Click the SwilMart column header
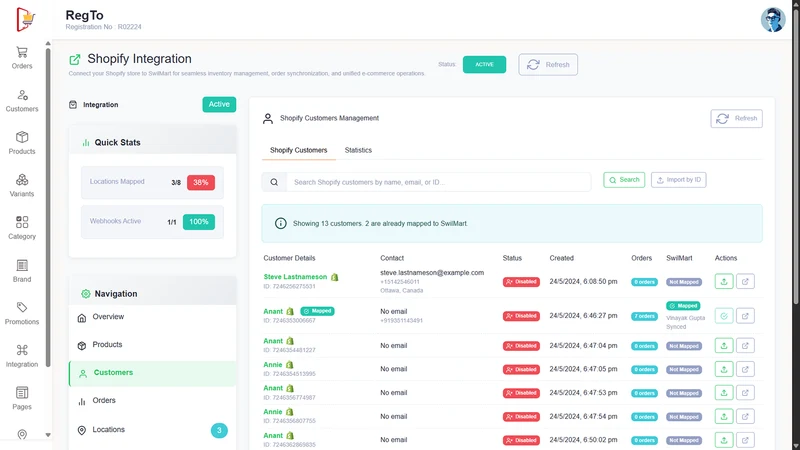The image size is (800, 450). [x=679, y=258]
